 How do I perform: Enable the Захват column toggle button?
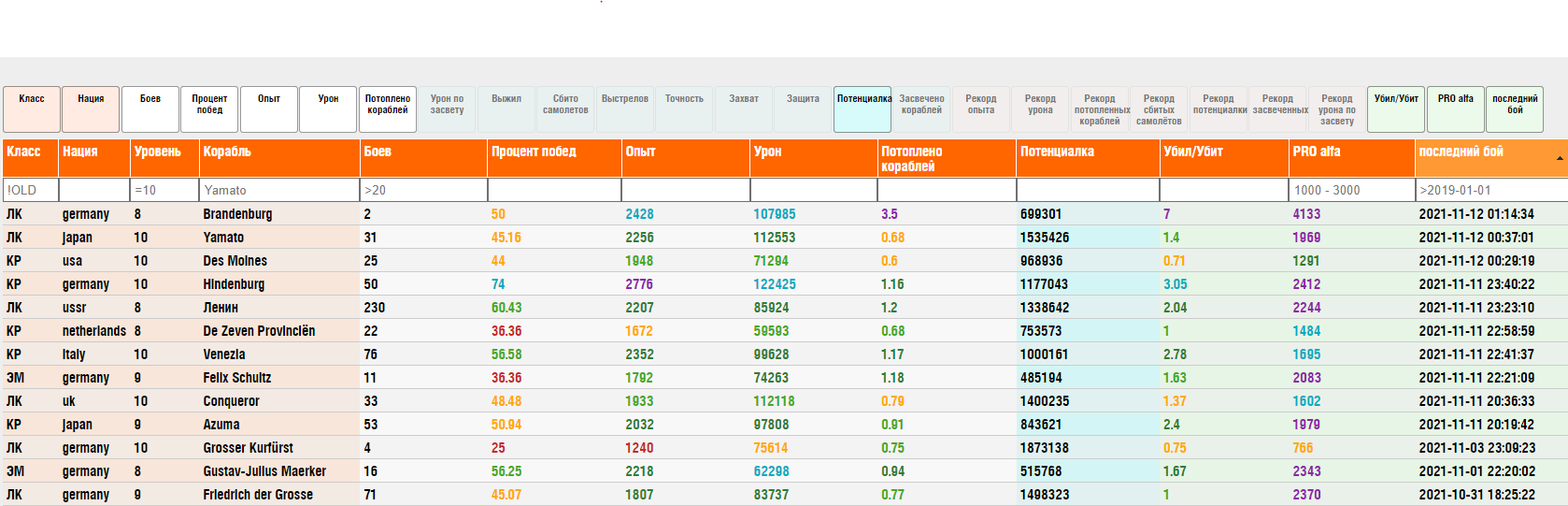coord(744,109)
